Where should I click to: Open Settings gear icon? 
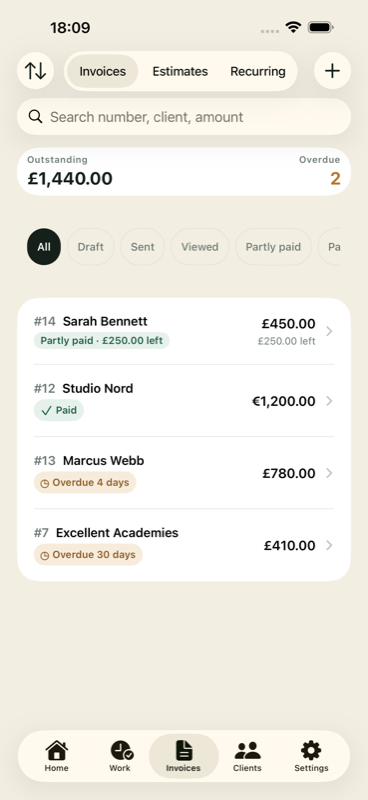[x=311, y=751]
